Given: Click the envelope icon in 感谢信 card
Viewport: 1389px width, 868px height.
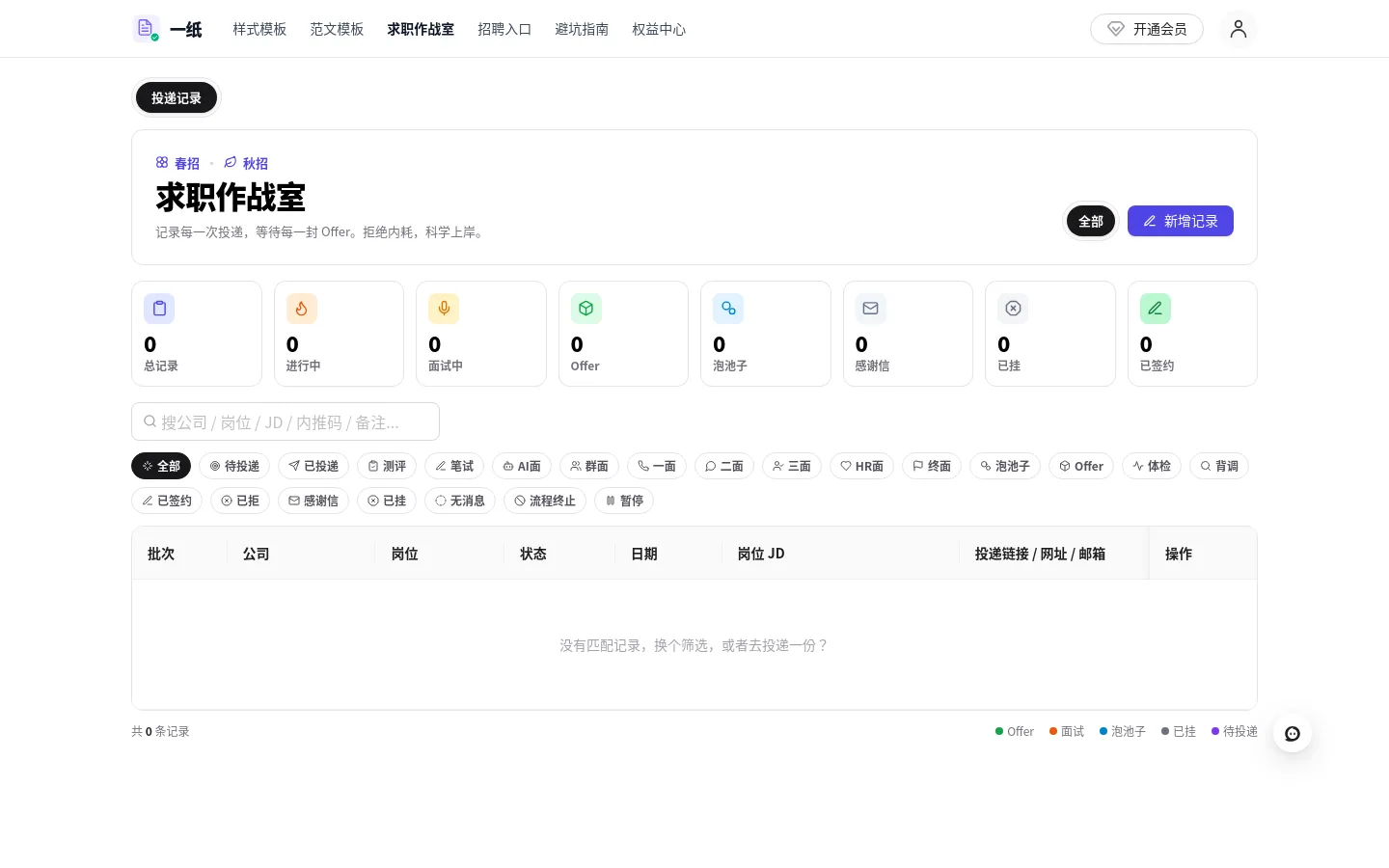Looking at the screenshot, I should (871, 309).
